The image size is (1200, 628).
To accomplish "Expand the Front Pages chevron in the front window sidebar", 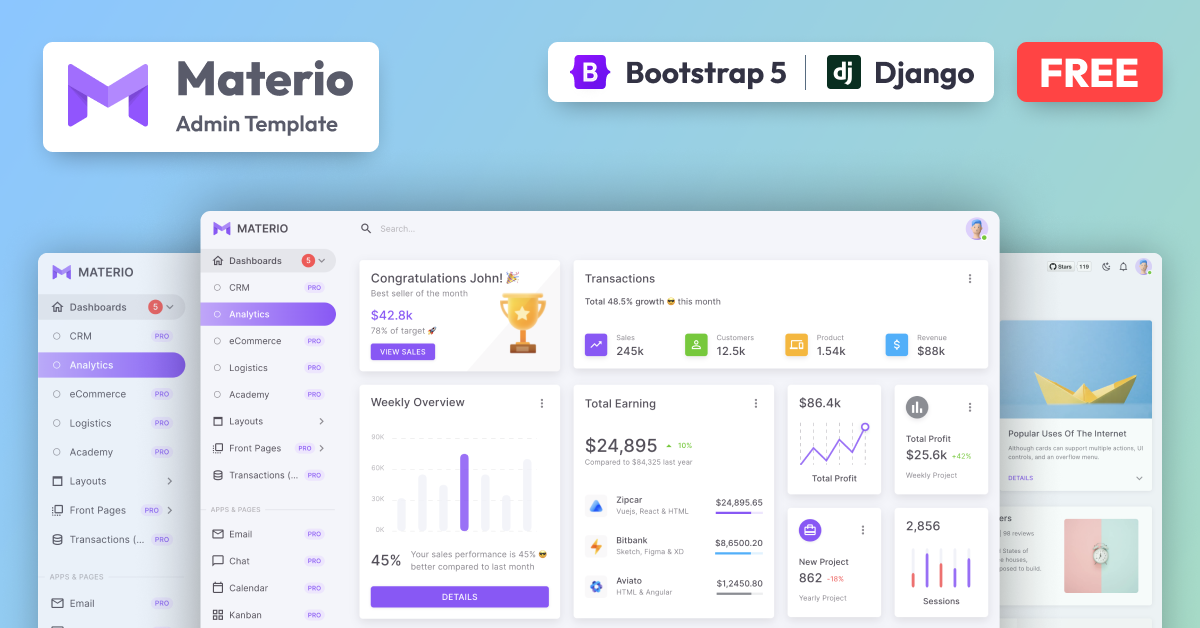I will (321, 448).
